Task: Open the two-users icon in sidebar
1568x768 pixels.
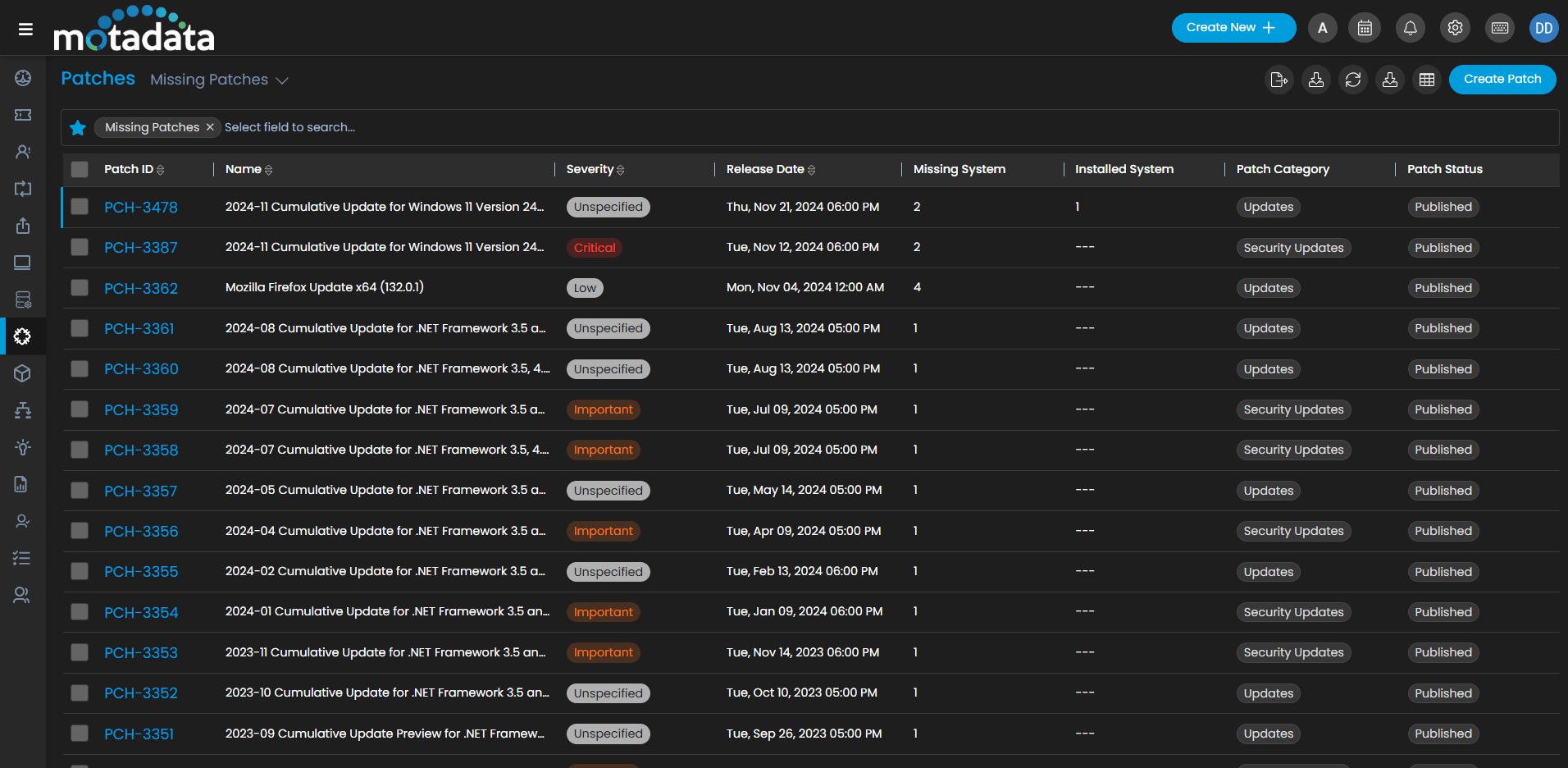Action: point(23,595)
